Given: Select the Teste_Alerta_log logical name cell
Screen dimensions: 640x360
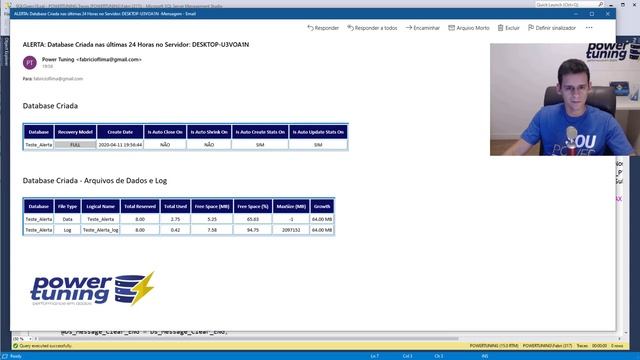Looking at the screenshot, I should point(100,230).
